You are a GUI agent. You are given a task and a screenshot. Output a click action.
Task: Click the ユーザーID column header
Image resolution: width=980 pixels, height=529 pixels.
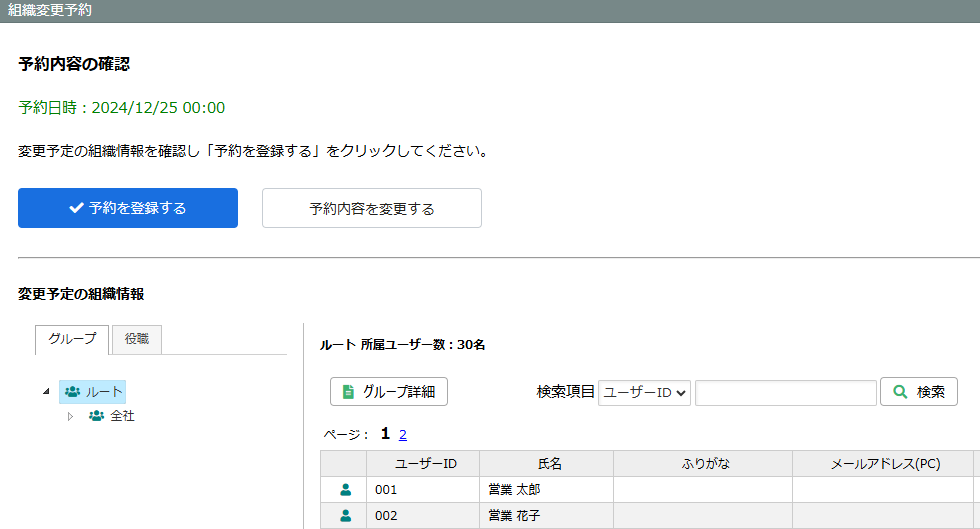pyautogui.click(x=425, y=464)
